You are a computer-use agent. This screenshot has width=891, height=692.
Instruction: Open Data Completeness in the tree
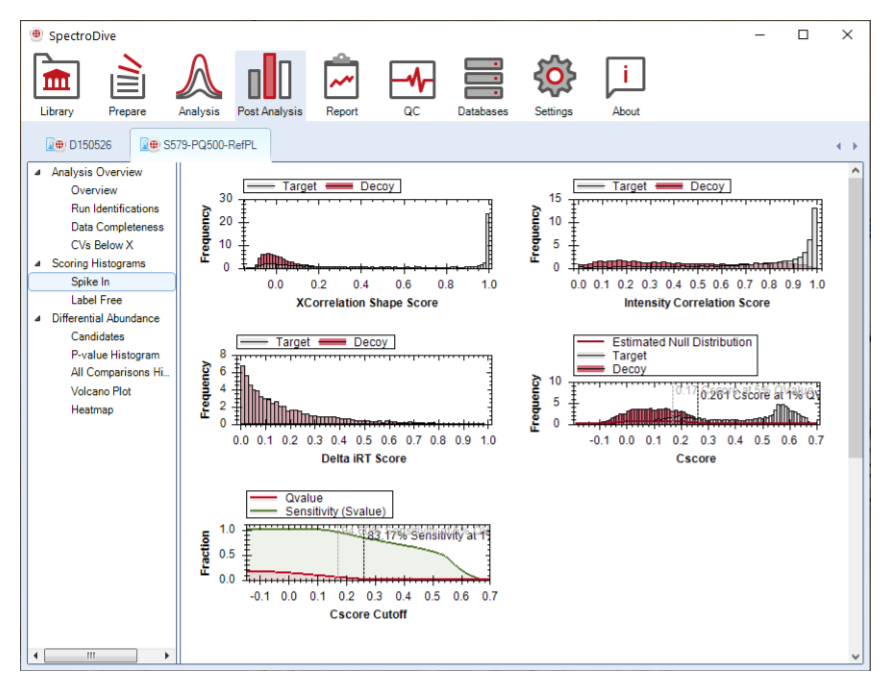(117, 227)
